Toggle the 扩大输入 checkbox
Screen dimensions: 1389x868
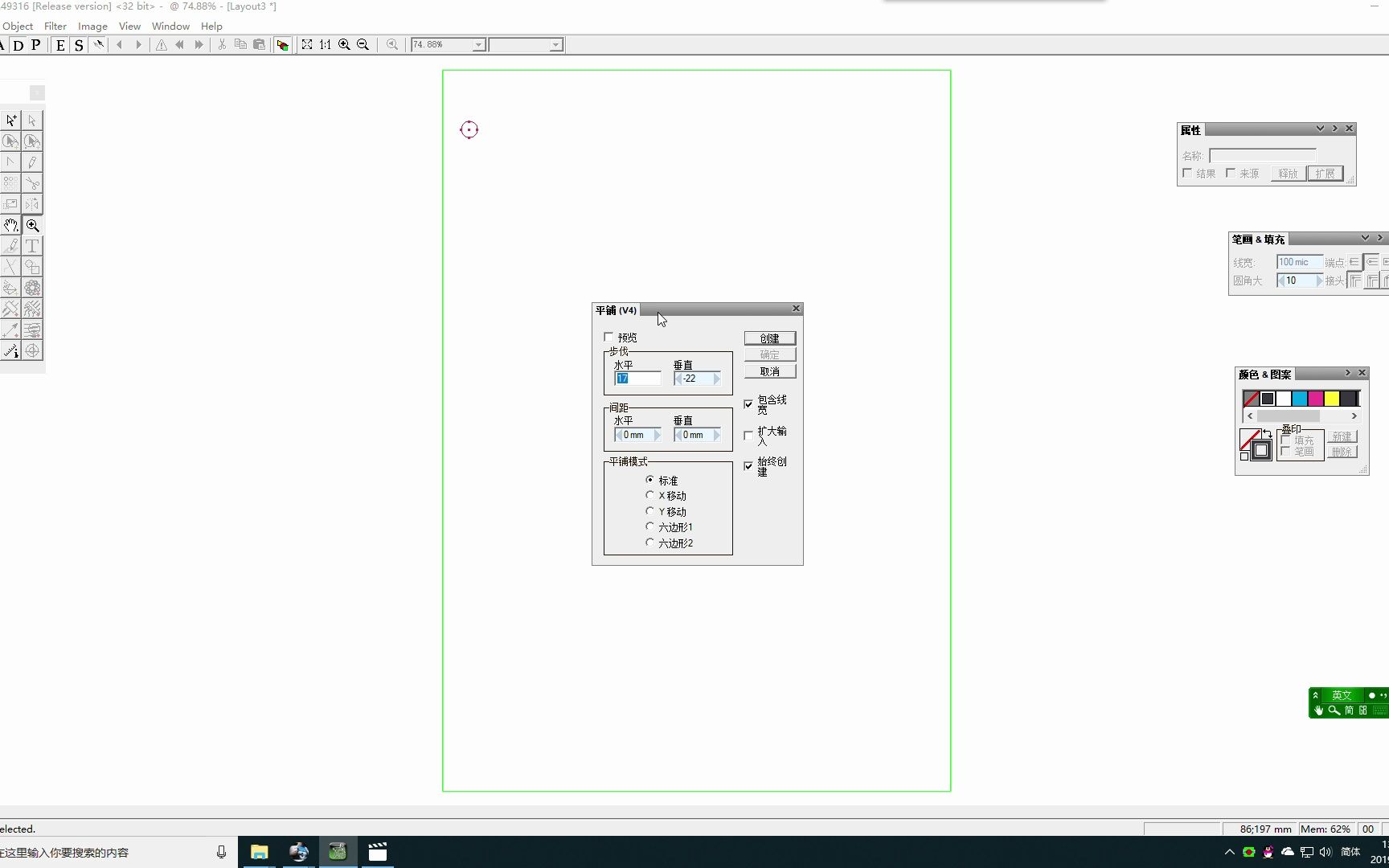click(x=748, y=436)
